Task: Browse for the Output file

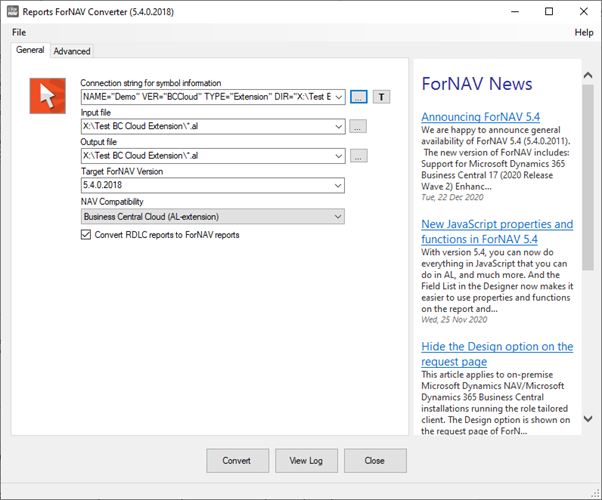Action: (359, 156)
